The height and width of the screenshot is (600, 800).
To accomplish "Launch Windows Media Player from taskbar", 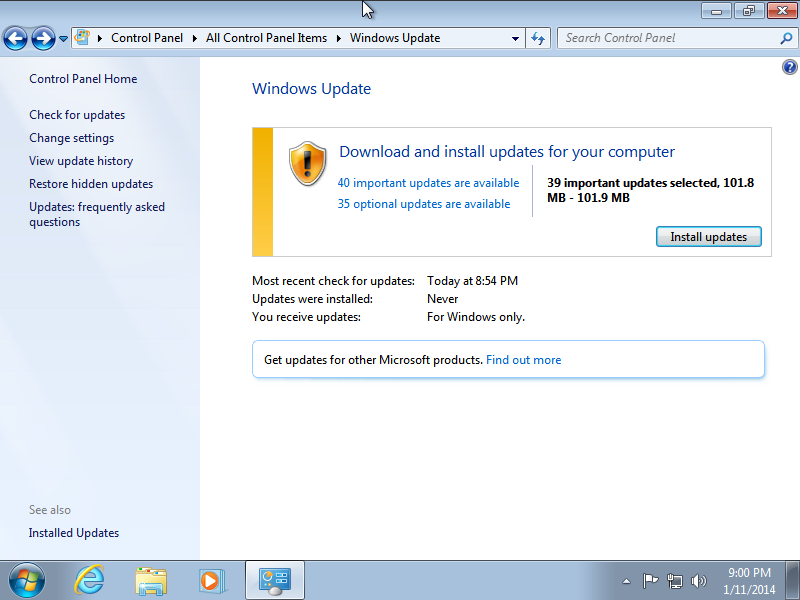I will (x=212, y=581).
